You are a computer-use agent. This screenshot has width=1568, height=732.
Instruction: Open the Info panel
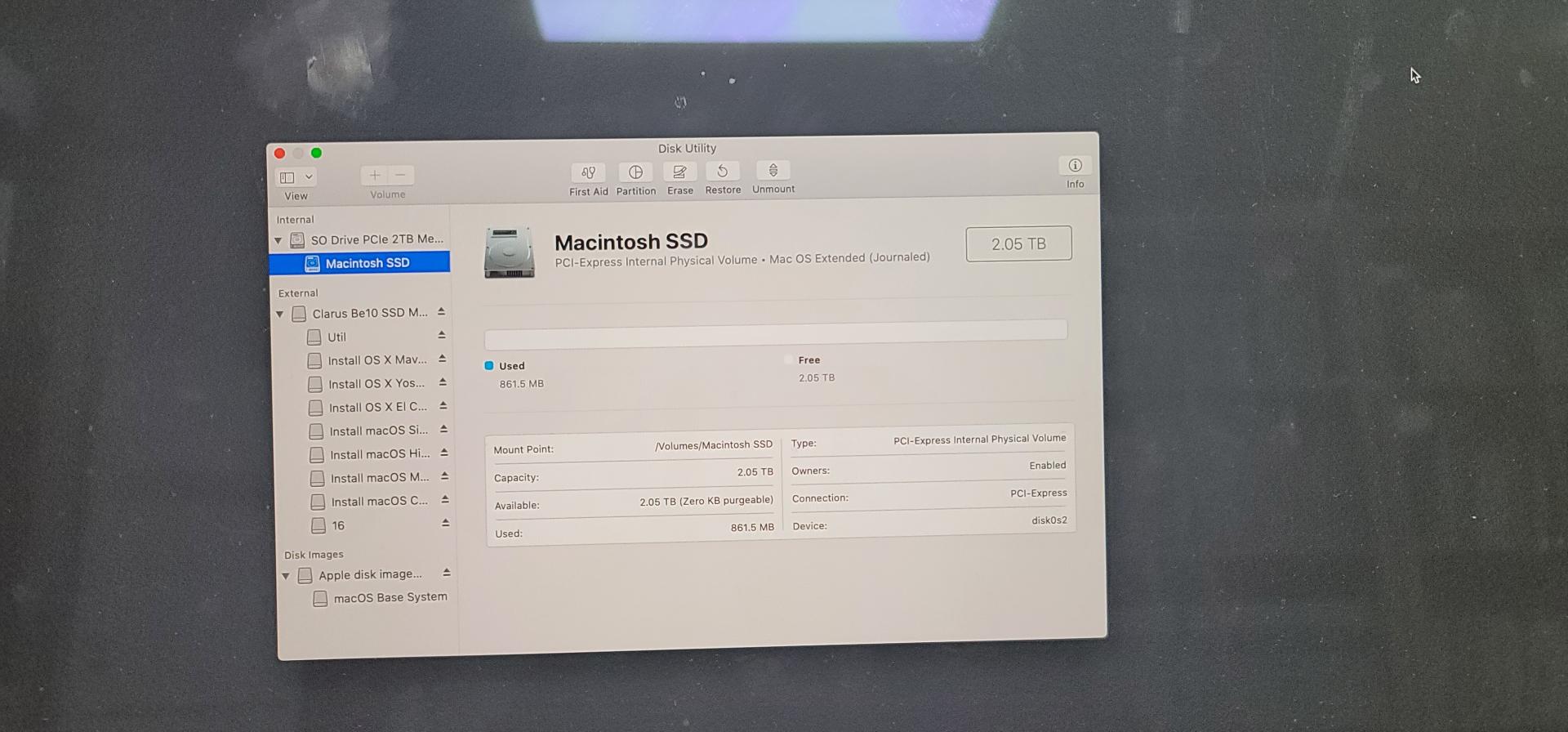tap(1075, 165)
